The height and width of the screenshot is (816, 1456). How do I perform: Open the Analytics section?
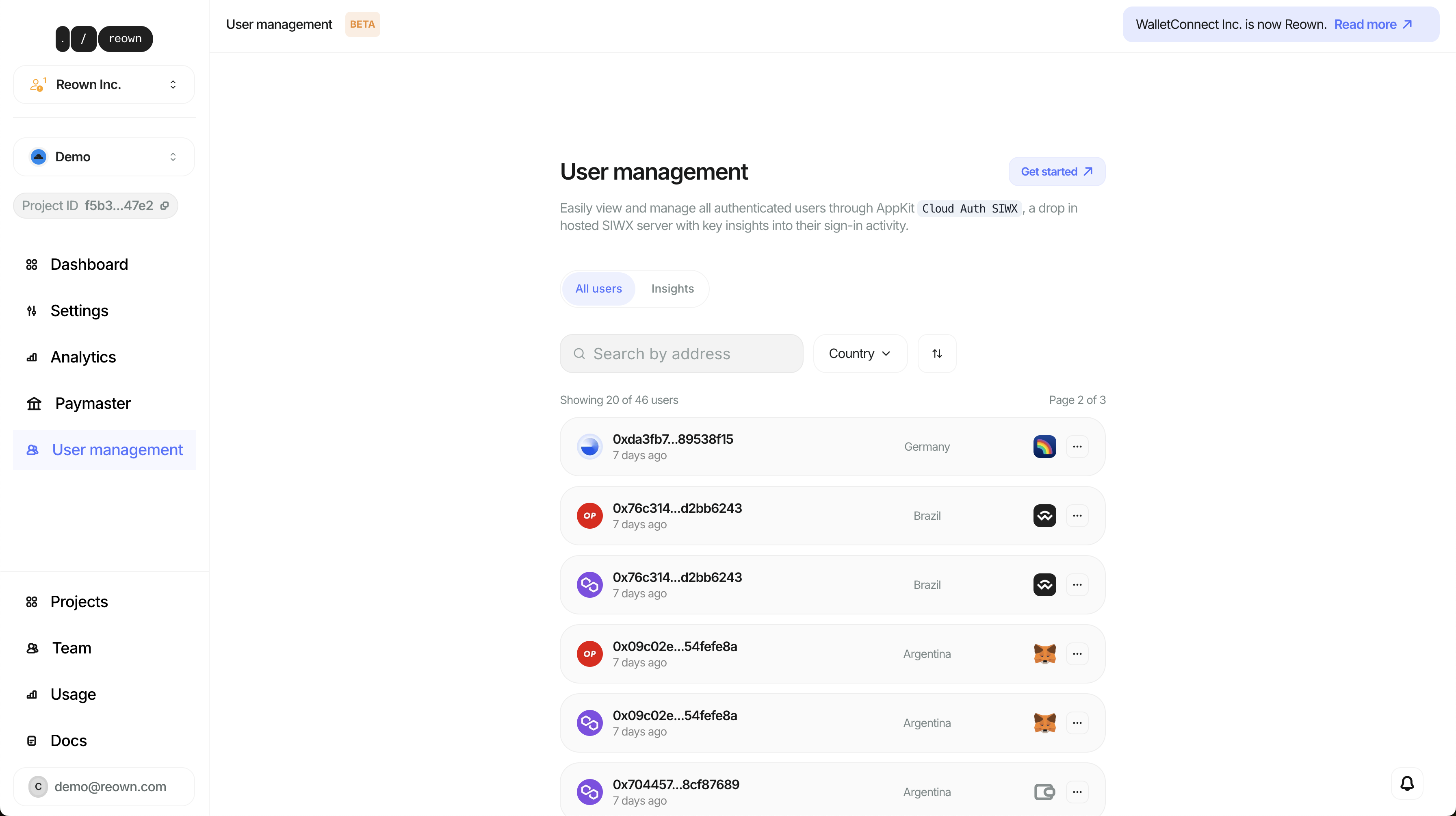coord(83,357)
